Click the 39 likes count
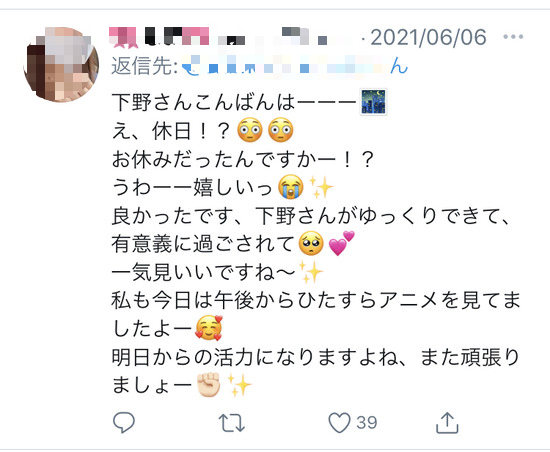The height and width of the screenshot is (452, 550). [367, 423]
